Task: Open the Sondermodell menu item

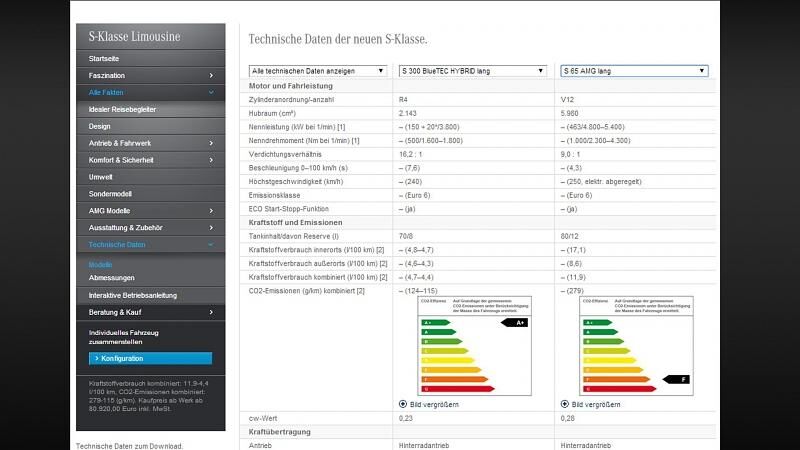Action: coord(110,194)
